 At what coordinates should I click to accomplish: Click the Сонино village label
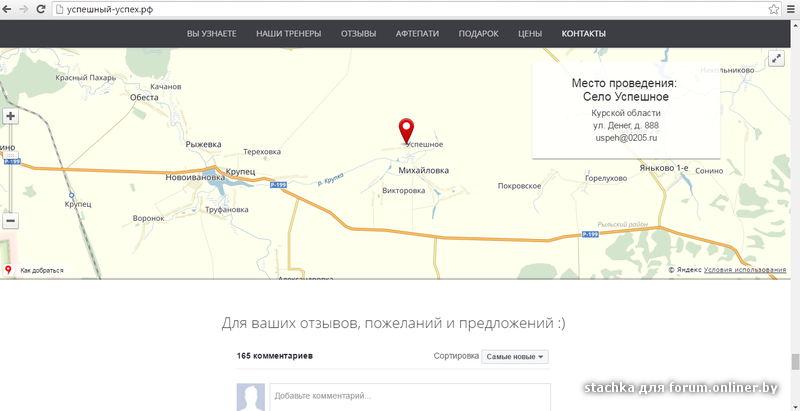tap(709, 171)
